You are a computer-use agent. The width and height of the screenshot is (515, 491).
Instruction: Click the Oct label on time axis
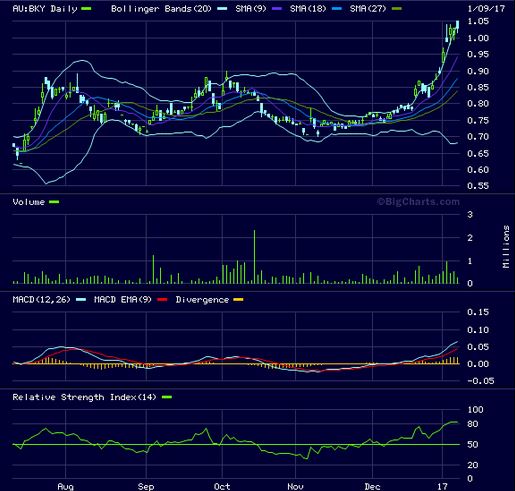coord(222,486)
